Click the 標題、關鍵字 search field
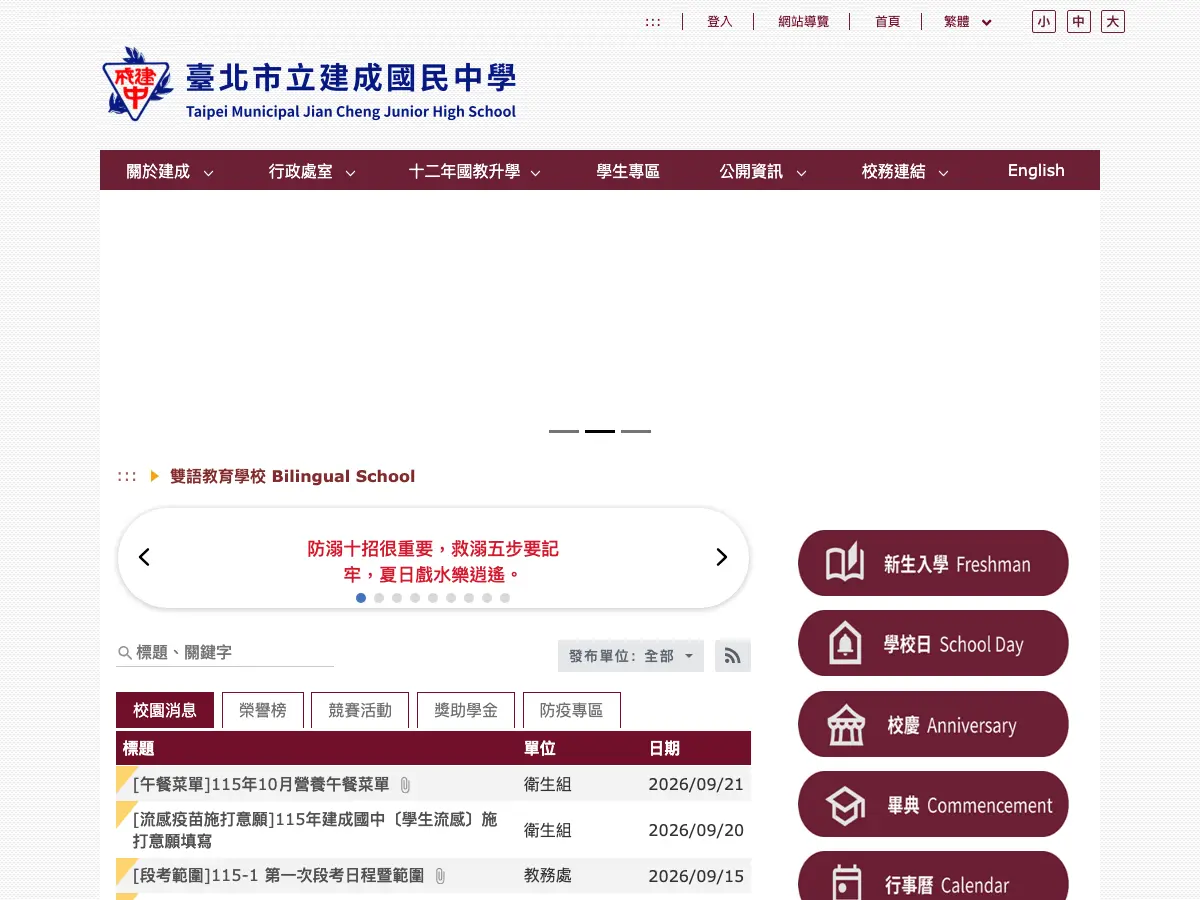Viewport: 1200px width, 900px height. click(225, 653)
